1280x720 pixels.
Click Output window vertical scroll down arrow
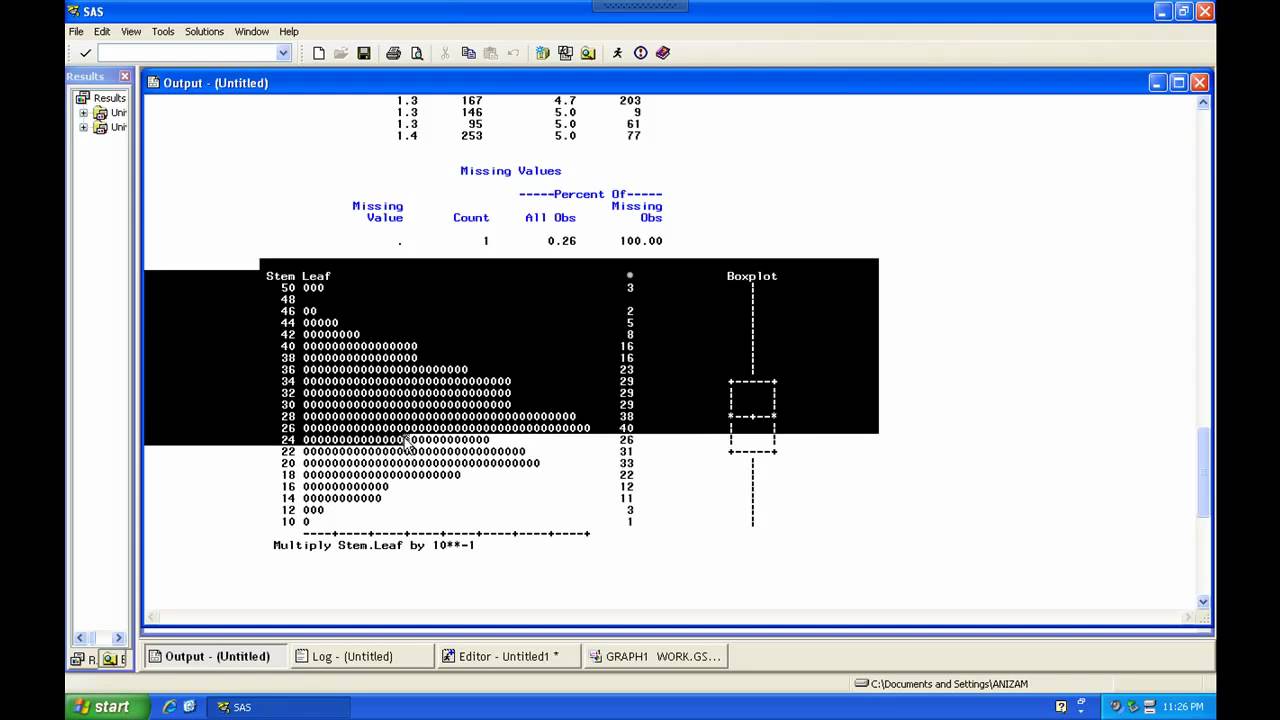1203,602
